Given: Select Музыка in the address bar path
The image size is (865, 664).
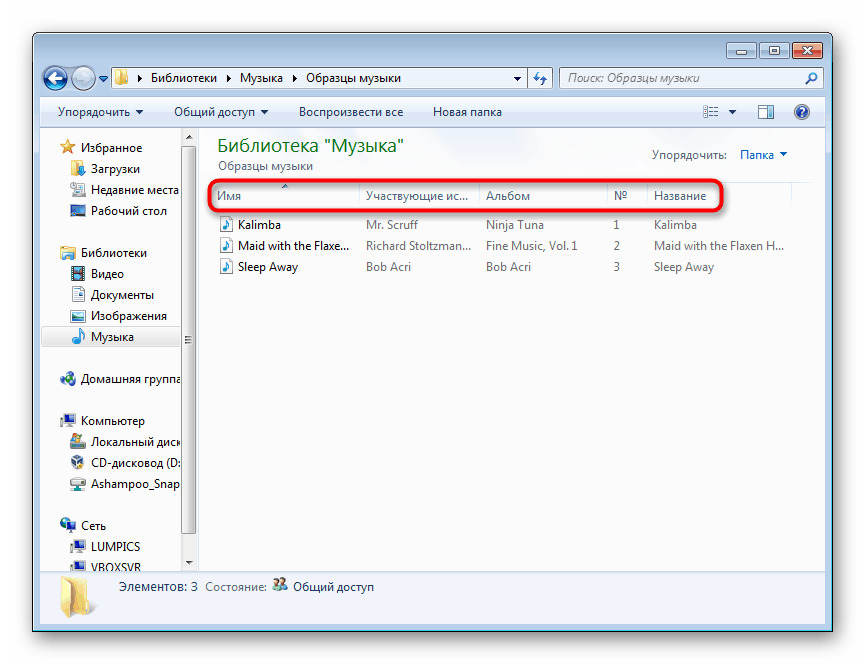Looking at the screenshot, I should pyautogui.click(x=261, y=78).
